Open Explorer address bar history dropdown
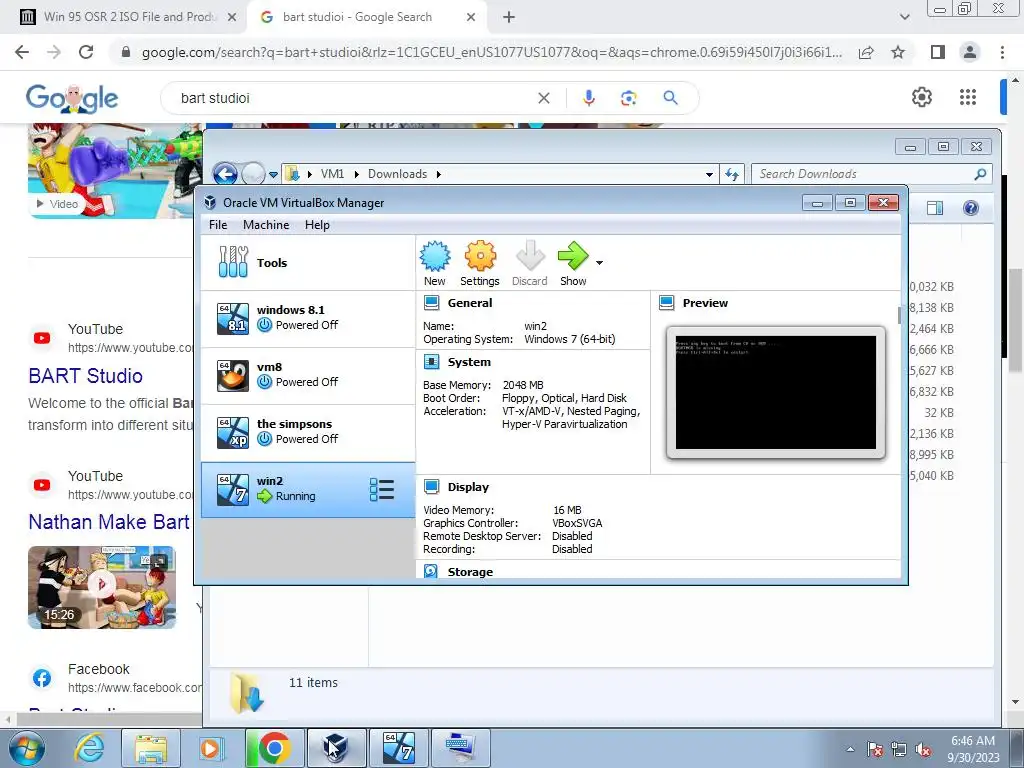 point(709,174)
